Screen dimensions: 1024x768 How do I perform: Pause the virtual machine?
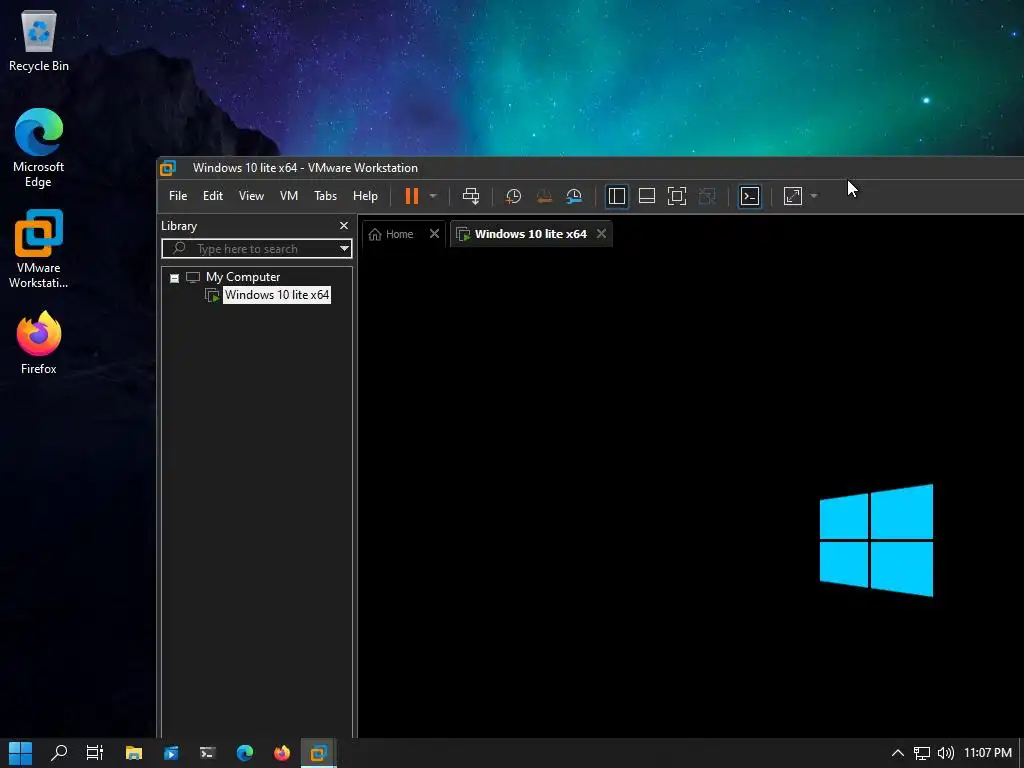(411, 196)
